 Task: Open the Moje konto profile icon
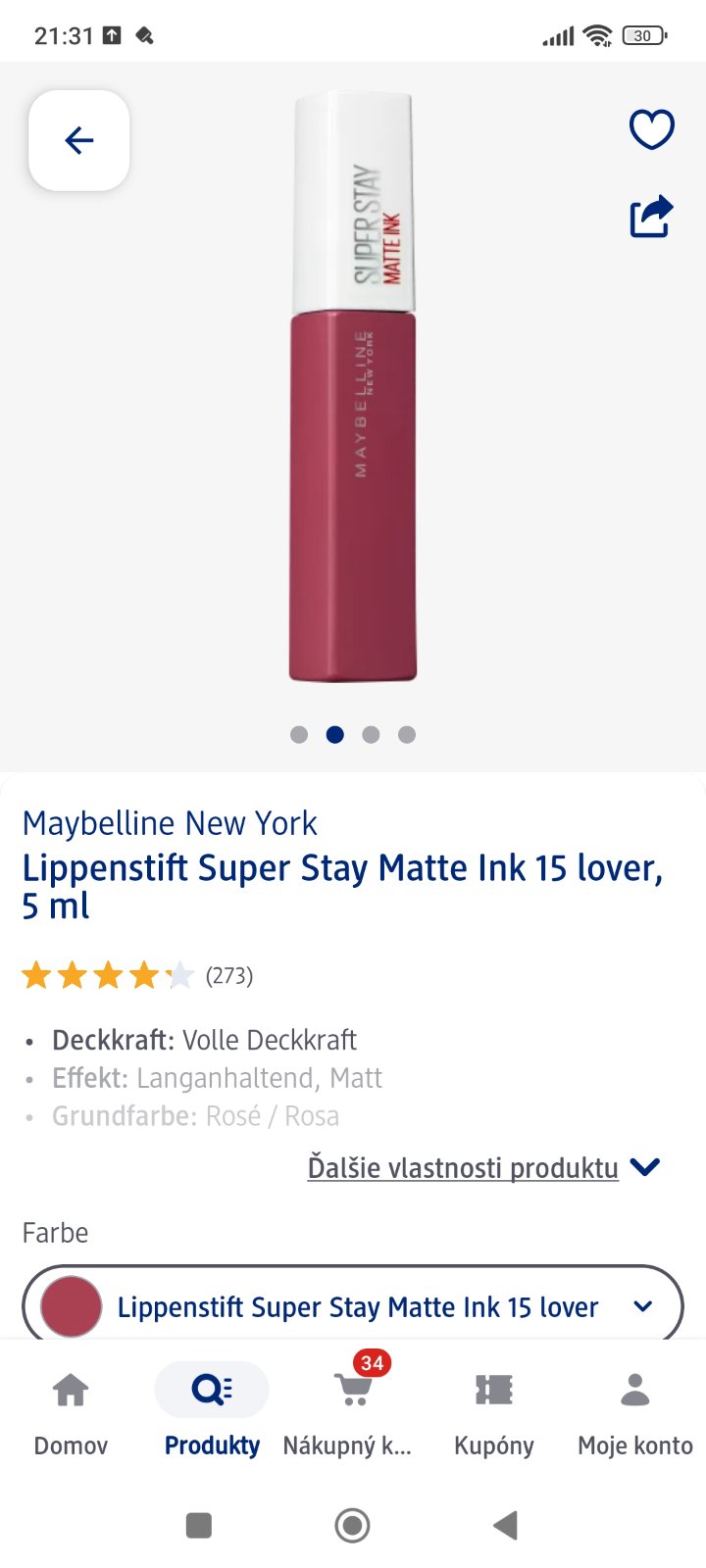coord(635,1392)
